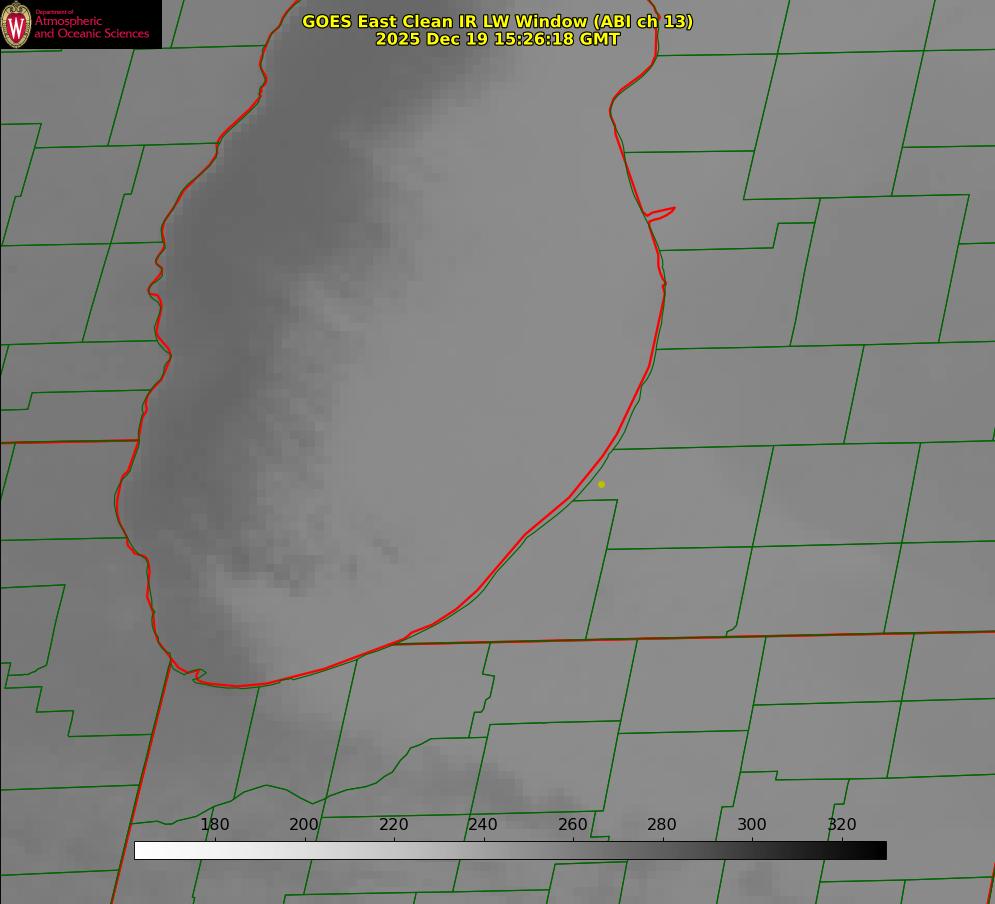Click the University of Wisconsin crest logo
The image size is (995, 904).
pyautogui.click(x=16, y=24)
